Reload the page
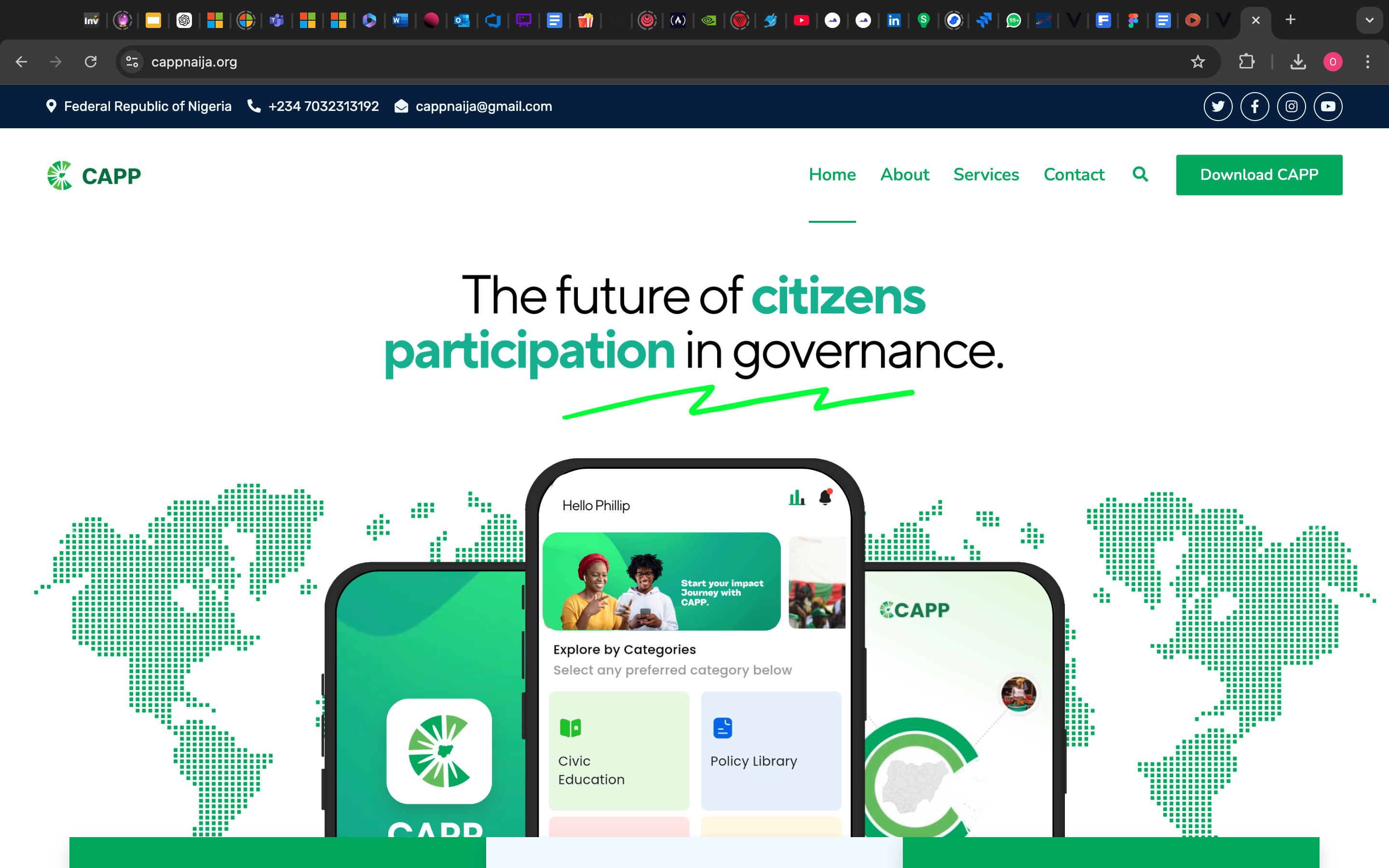Viewport: 1389px width, 868px height. coord(91,61)
